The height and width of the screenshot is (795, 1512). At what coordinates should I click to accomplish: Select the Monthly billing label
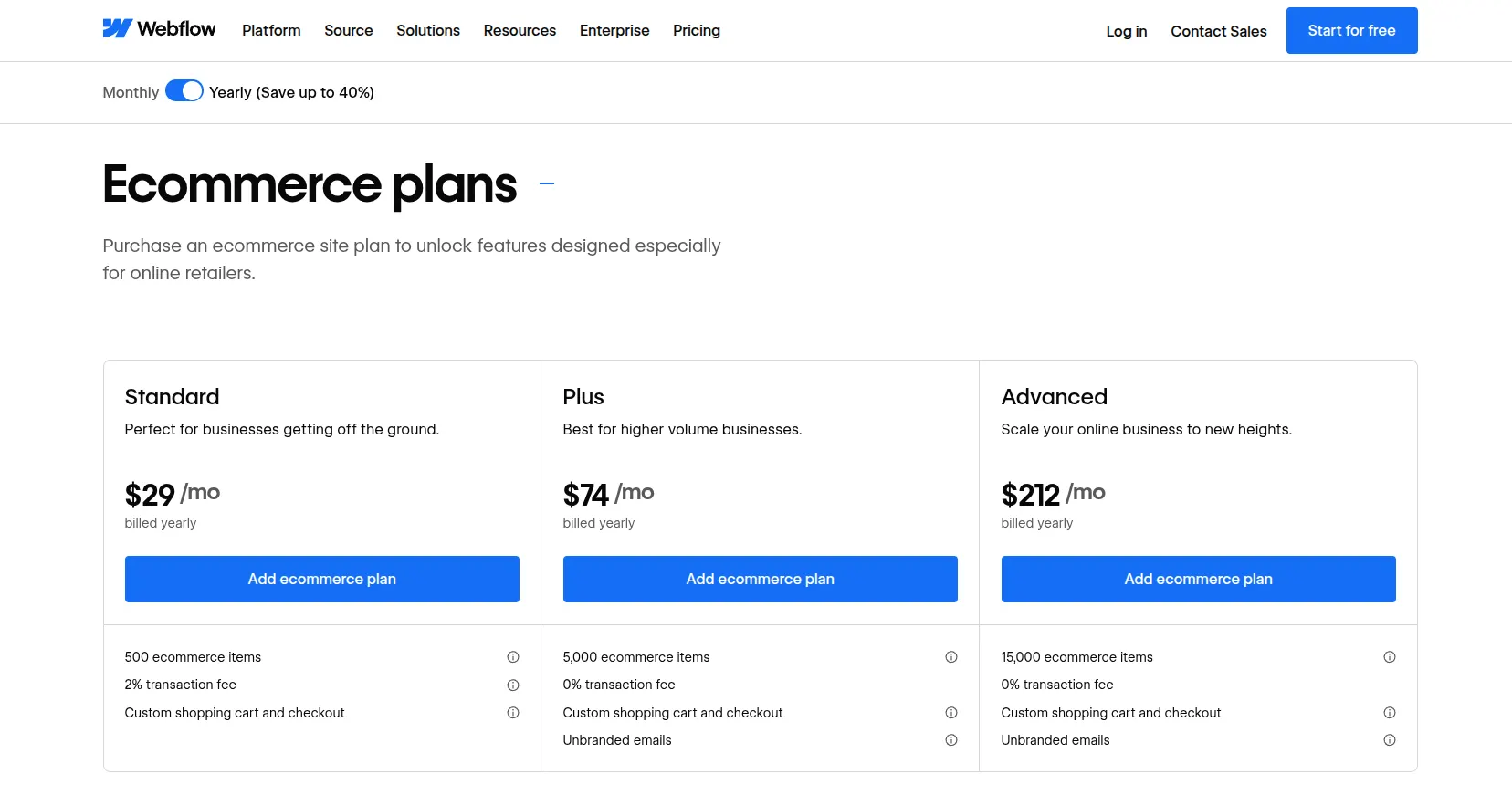(131, 92)
